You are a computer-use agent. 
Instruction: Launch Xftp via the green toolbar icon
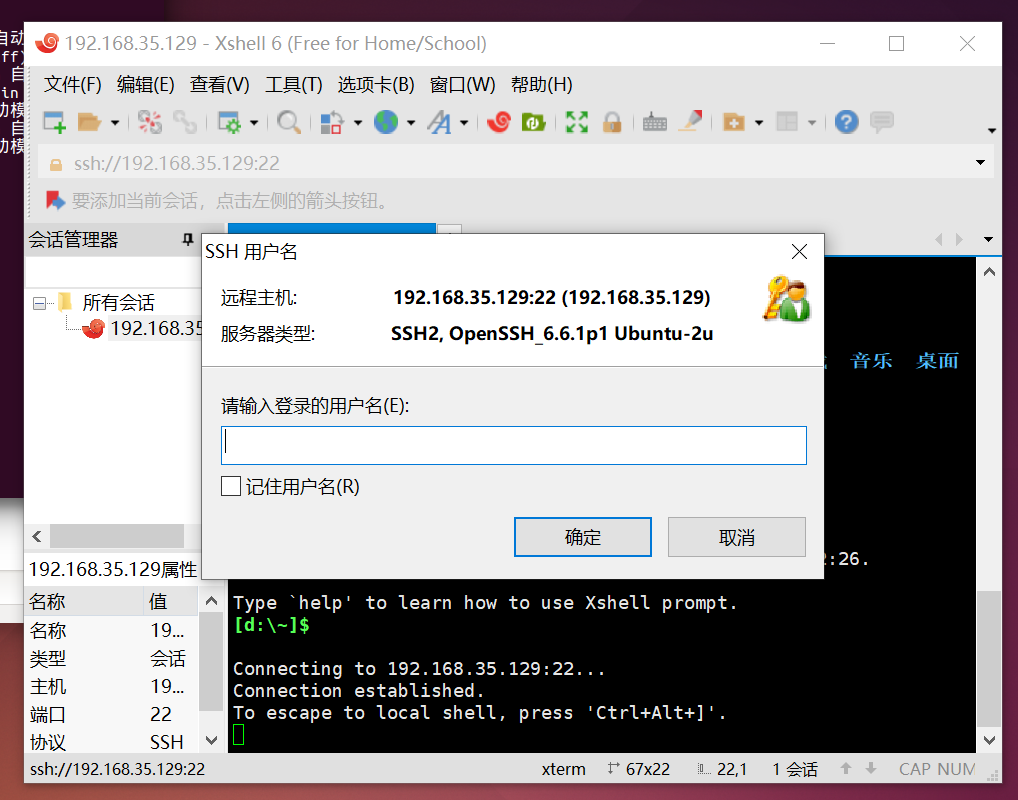point(533,122)
